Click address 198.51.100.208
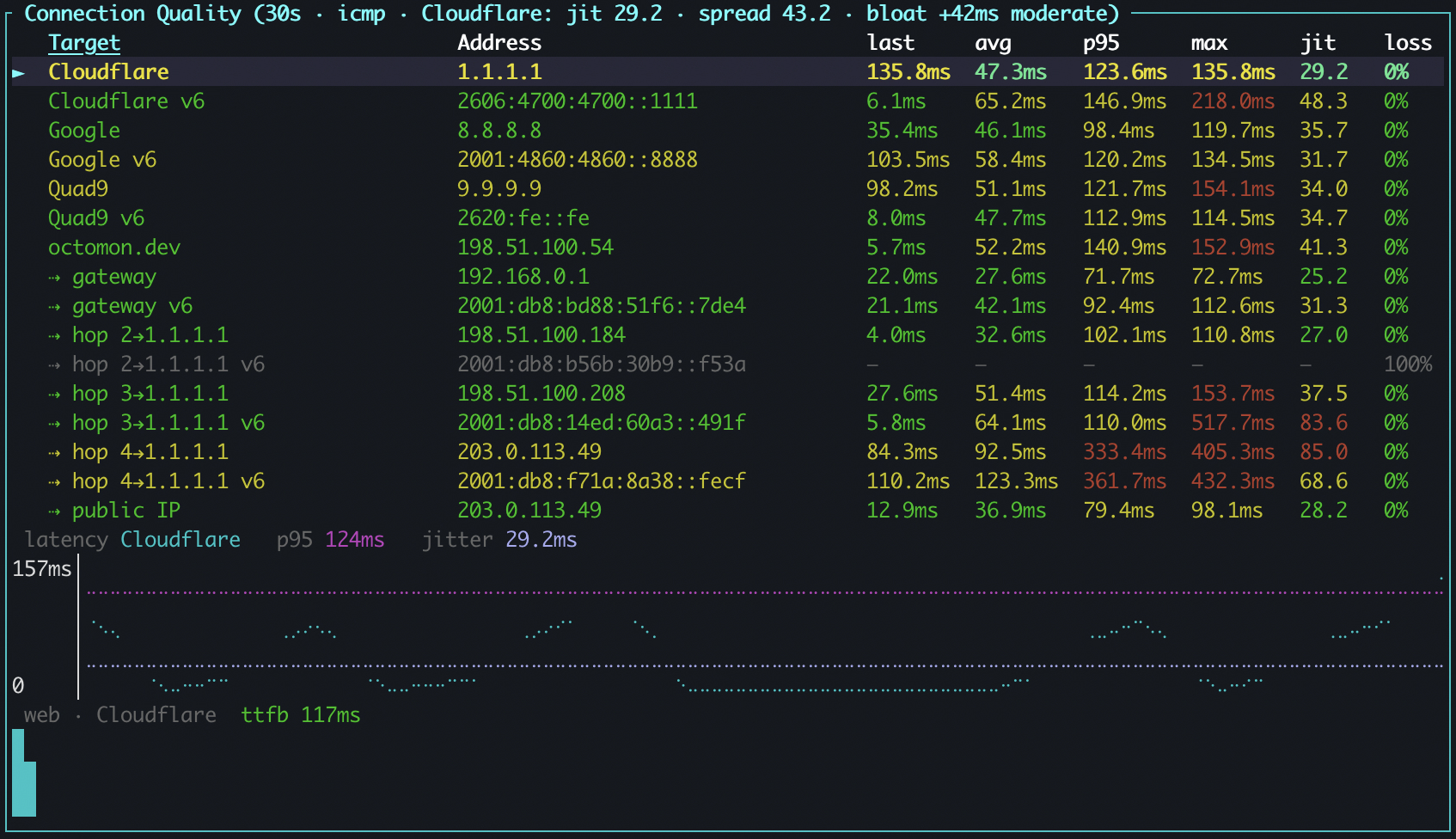This screenshot has height=839, width=1456. [x=541, y=394]
